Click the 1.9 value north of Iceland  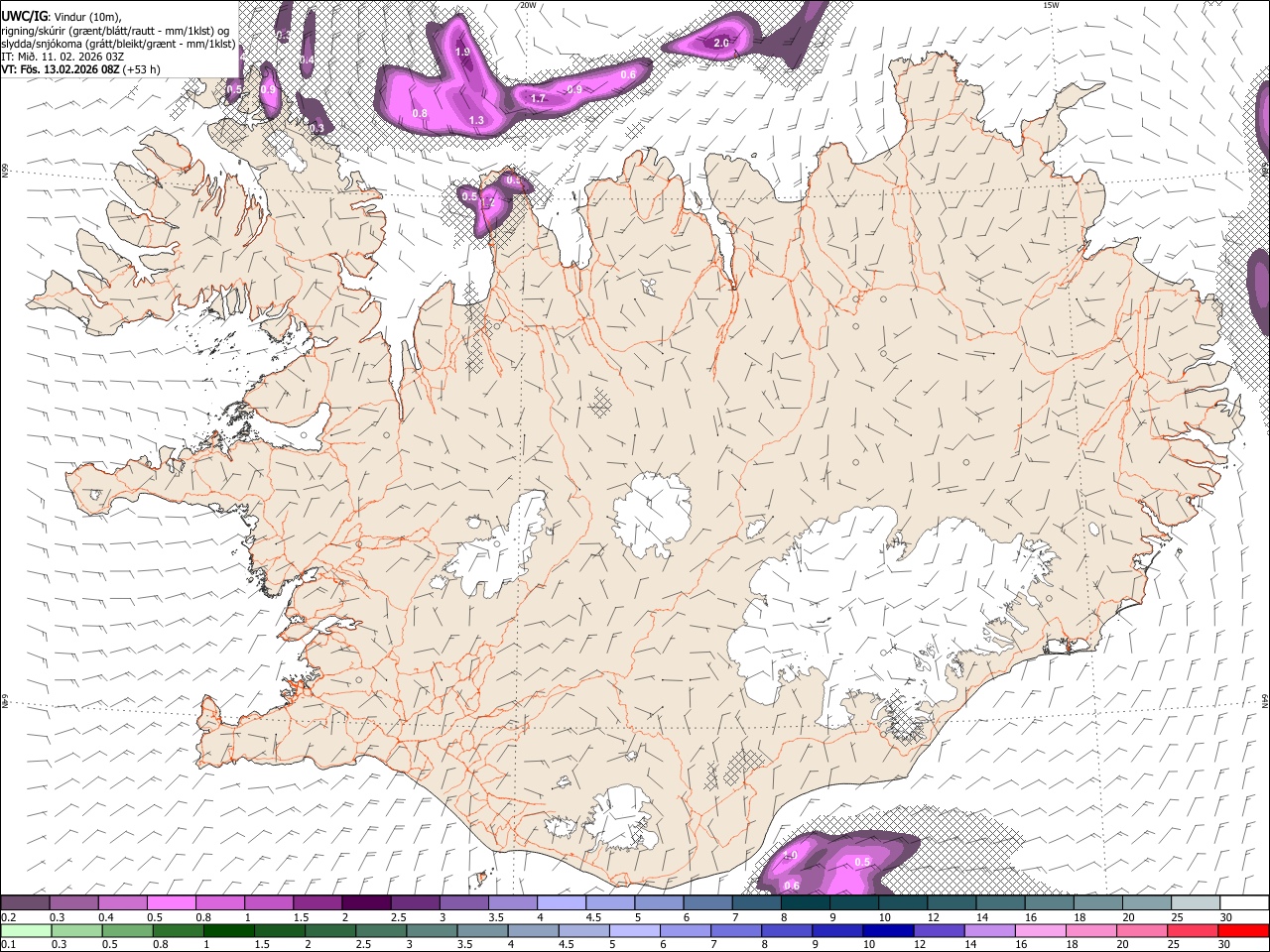pos(462,52)
